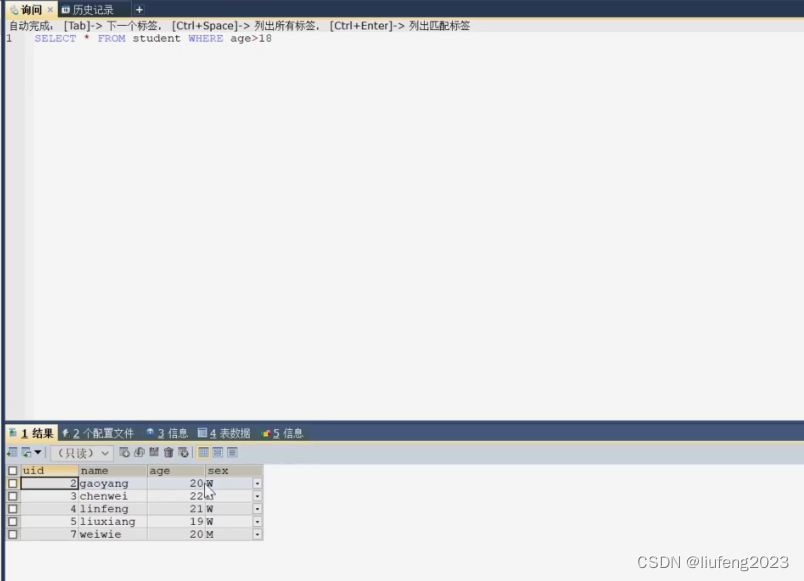The image size is (804, 581).
Task: Sort by the age column header
Action: 176,470
